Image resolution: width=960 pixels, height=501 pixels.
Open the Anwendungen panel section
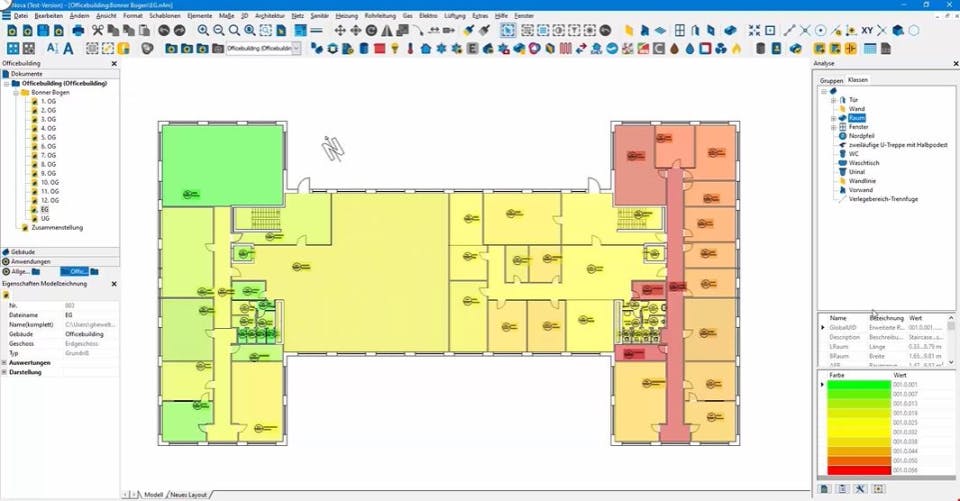tap(60, 262)
